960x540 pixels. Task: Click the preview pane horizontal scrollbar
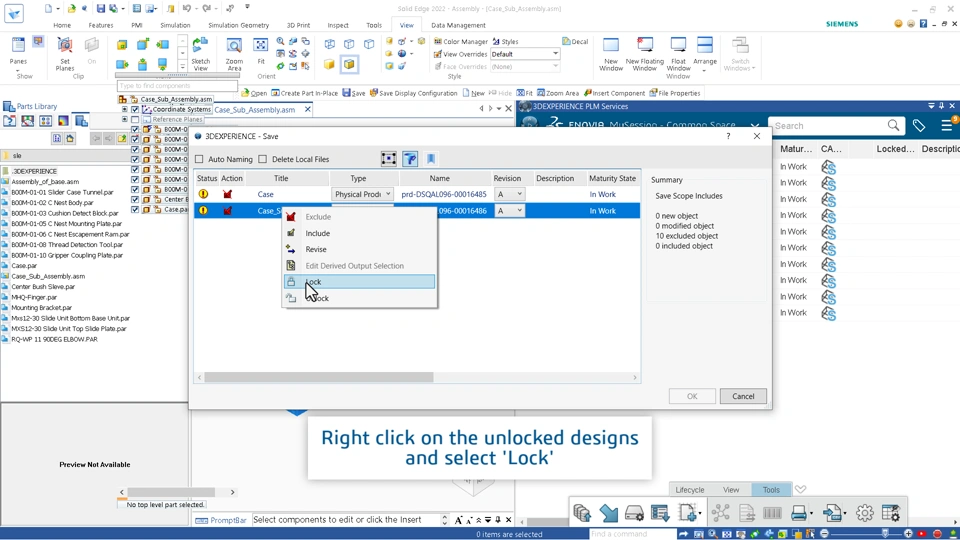pyautogui.click(x=171, y=492)
